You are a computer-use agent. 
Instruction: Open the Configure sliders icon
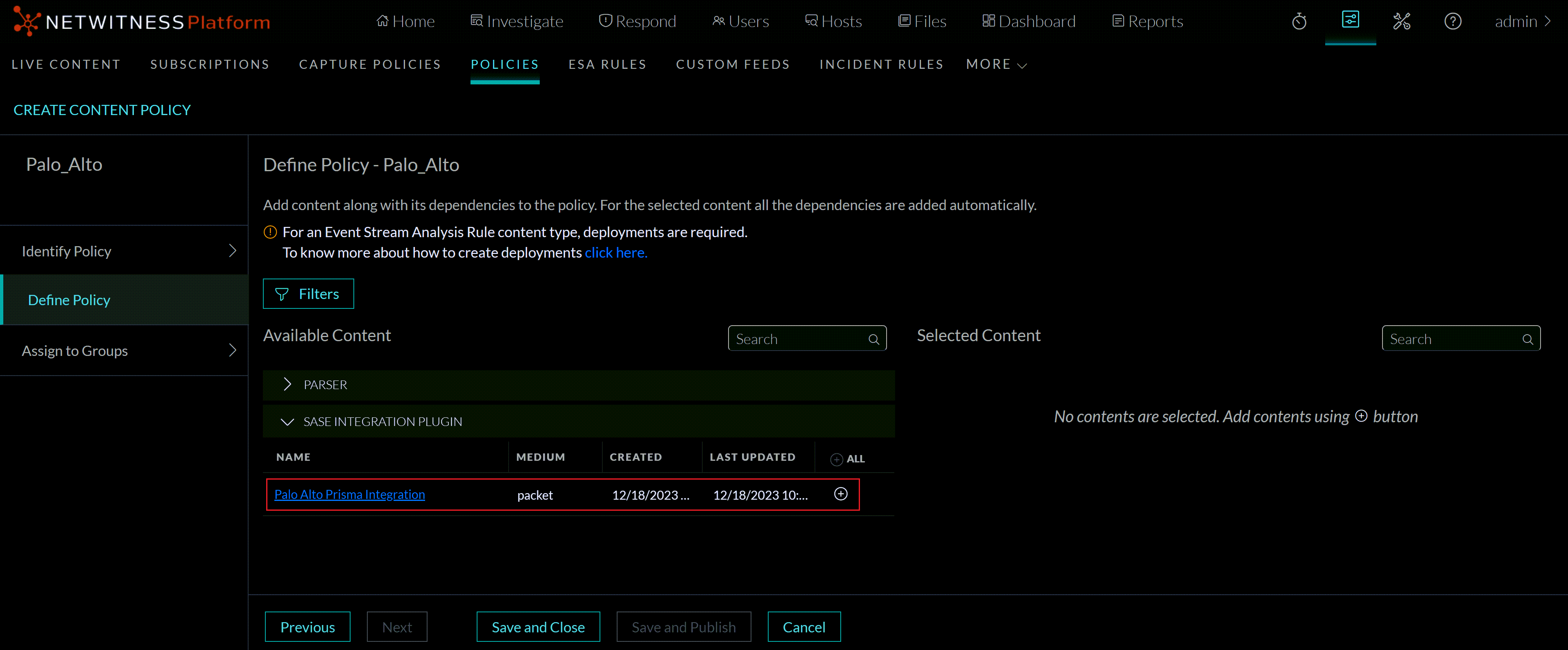tap(1350, 20)
